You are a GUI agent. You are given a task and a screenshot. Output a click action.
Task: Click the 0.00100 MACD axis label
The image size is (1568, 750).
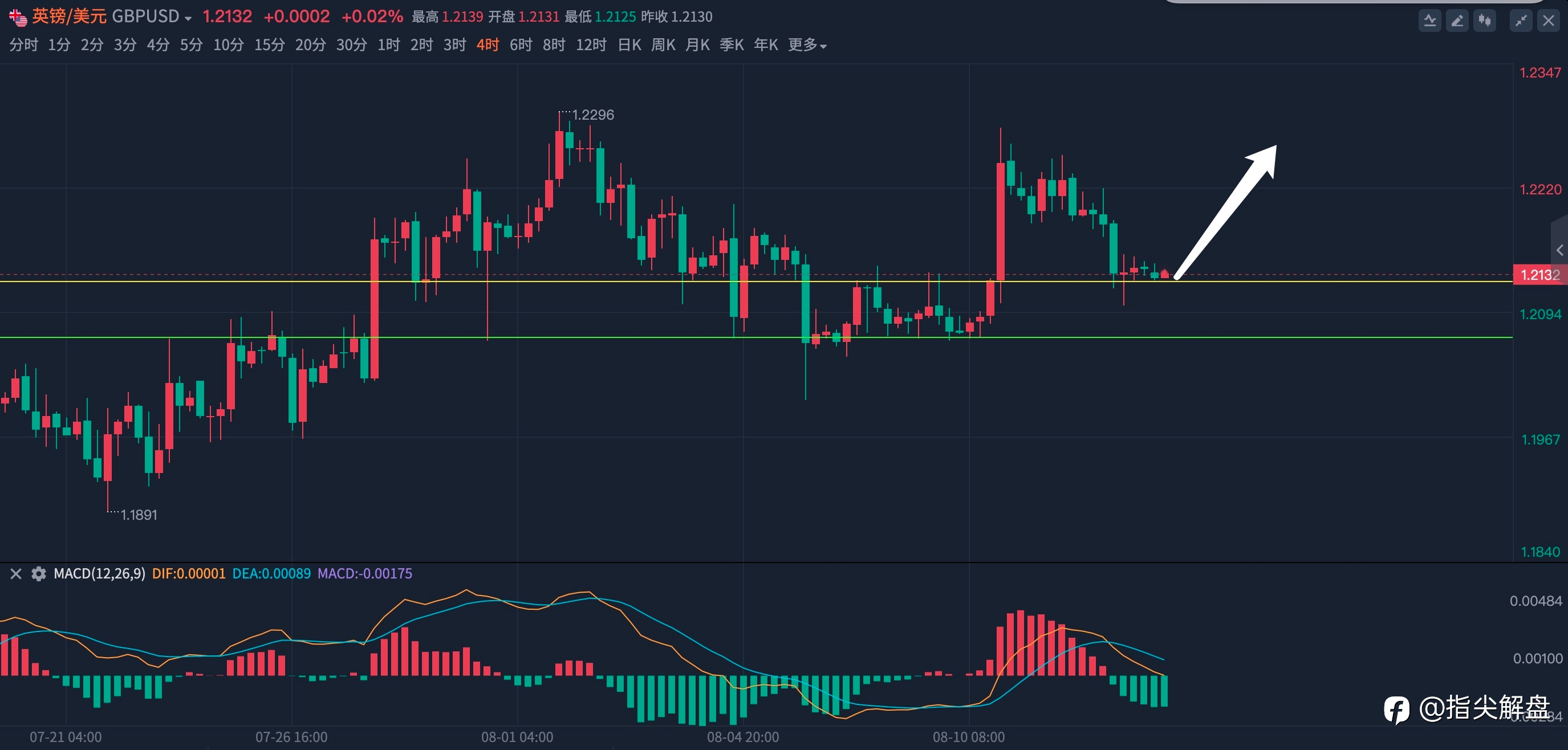coord(1538,659)
